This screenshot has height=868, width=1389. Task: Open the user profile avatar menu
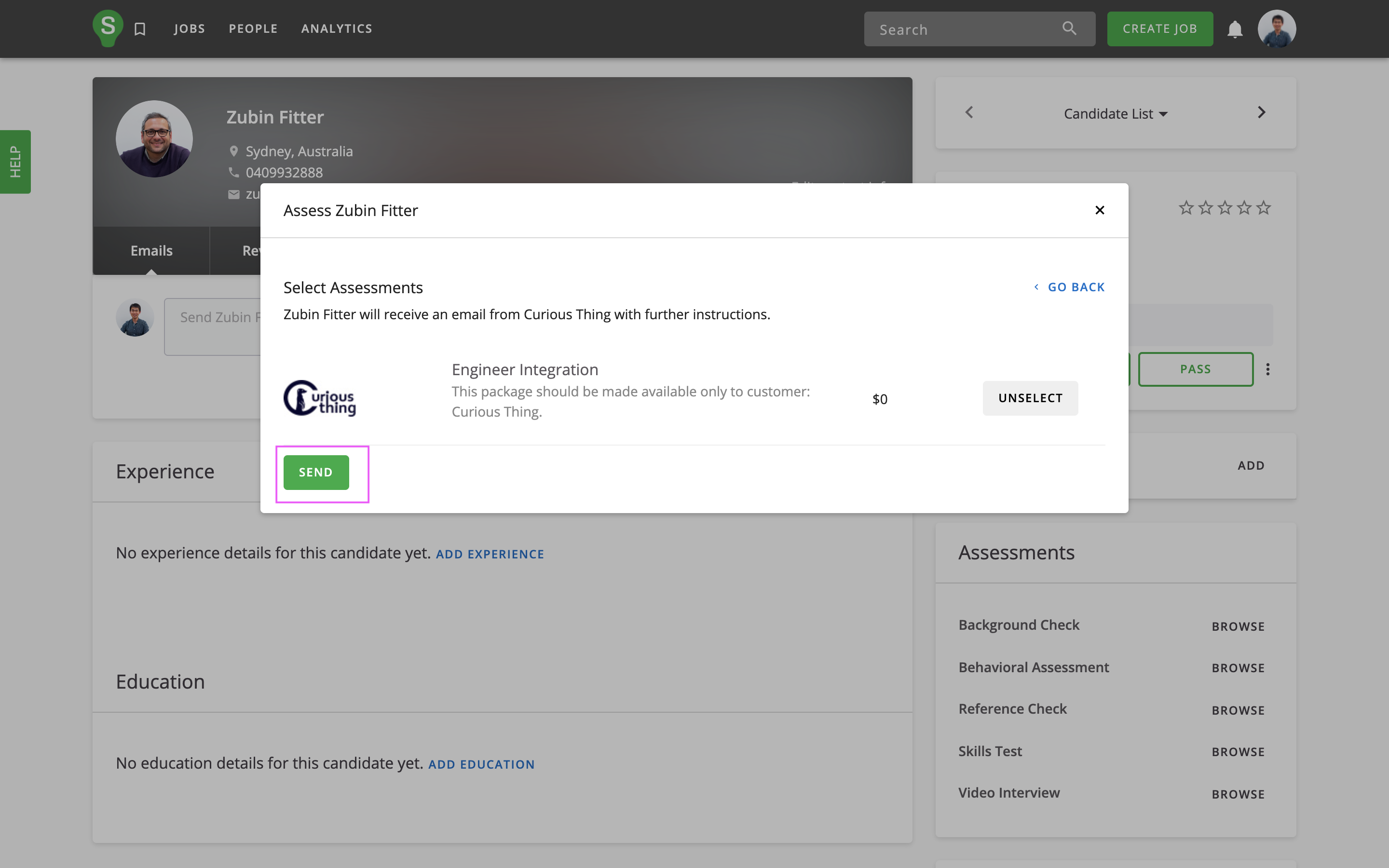1277,29
